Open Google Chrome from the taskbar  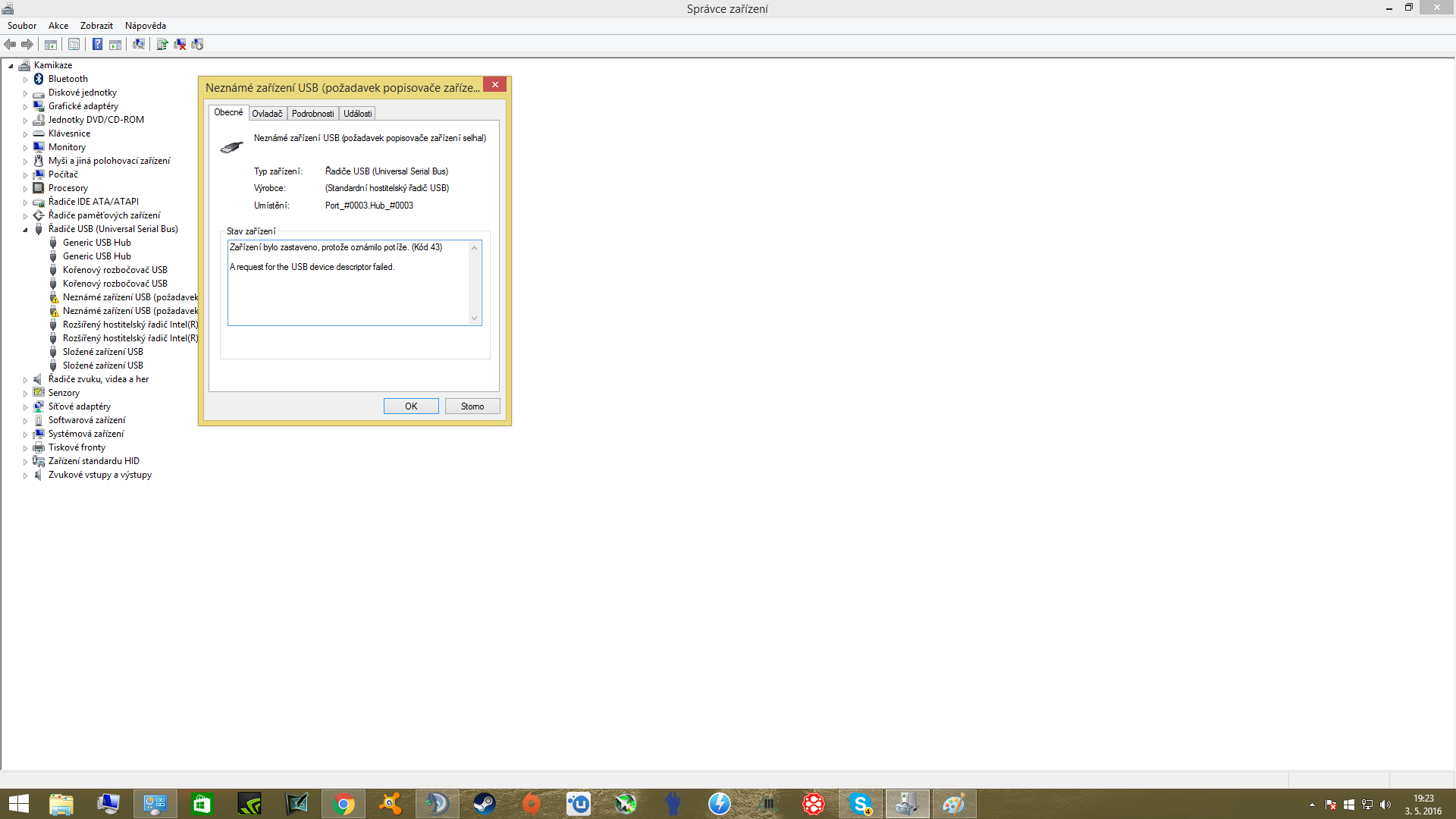(x=344, y=804)
